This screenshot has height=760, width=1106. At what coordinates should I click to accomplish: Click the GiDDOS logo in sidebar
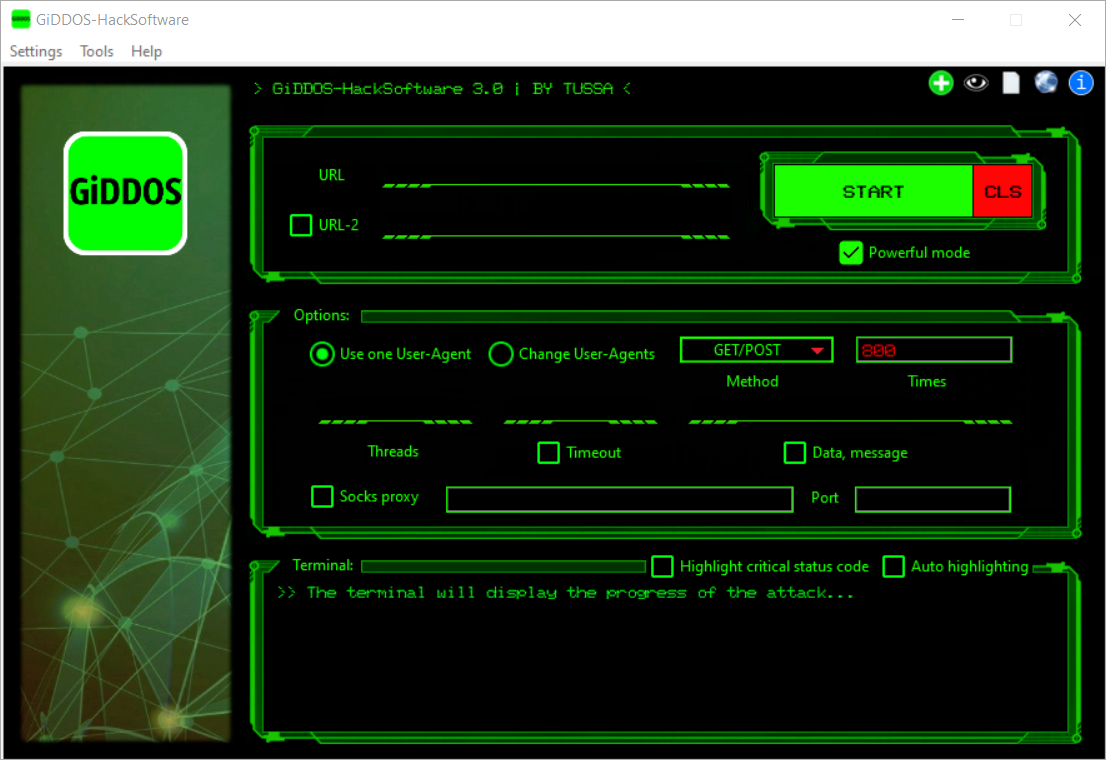[126, 193]
